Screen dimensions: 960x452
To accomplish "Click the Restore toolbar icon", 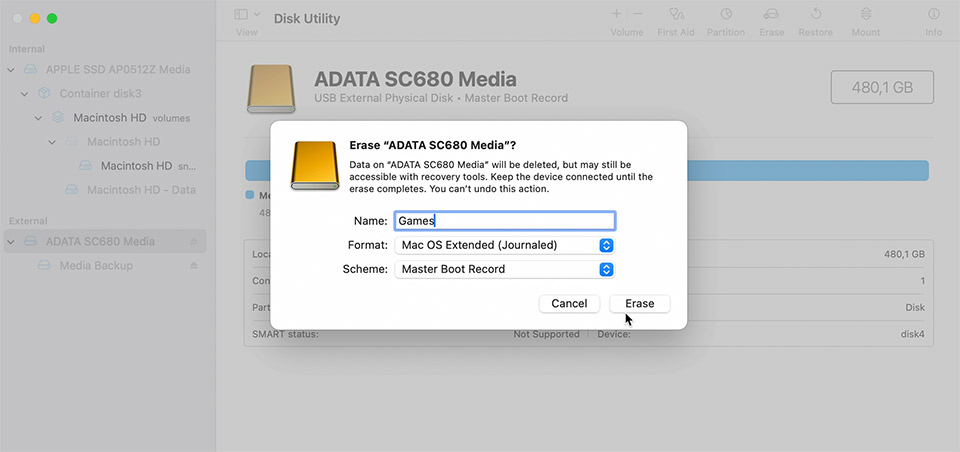I will [816, 13].
